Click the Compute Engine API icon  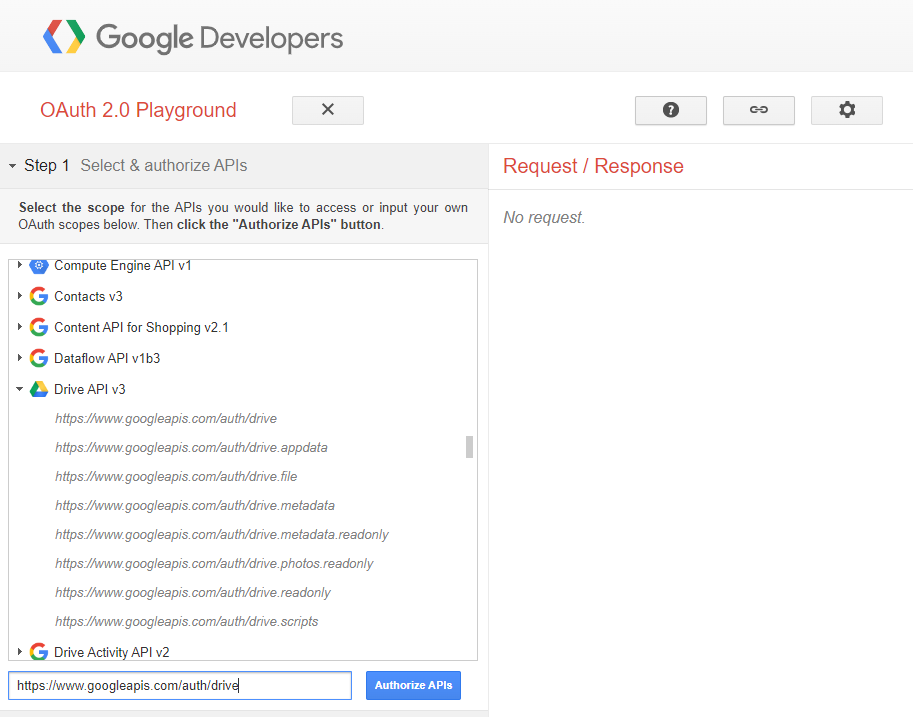point(39,266)
